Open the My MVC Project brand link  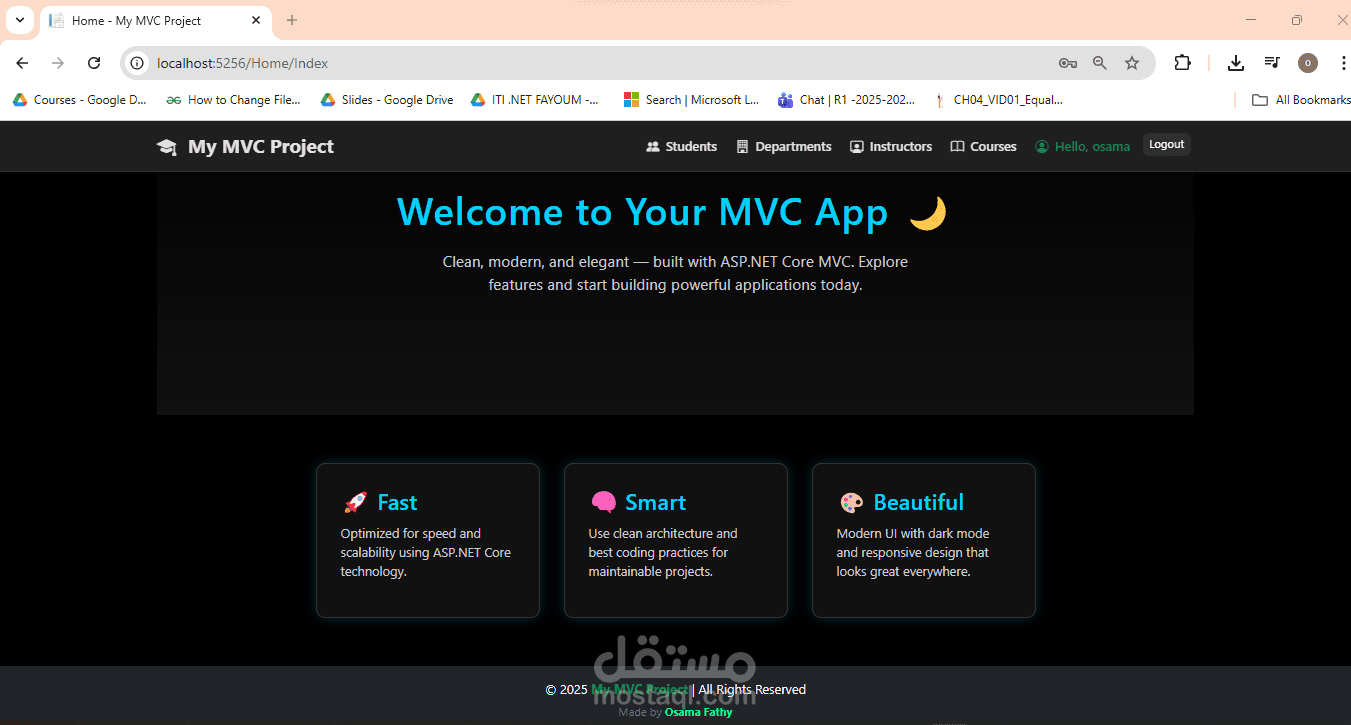click(x=246, y=147)
